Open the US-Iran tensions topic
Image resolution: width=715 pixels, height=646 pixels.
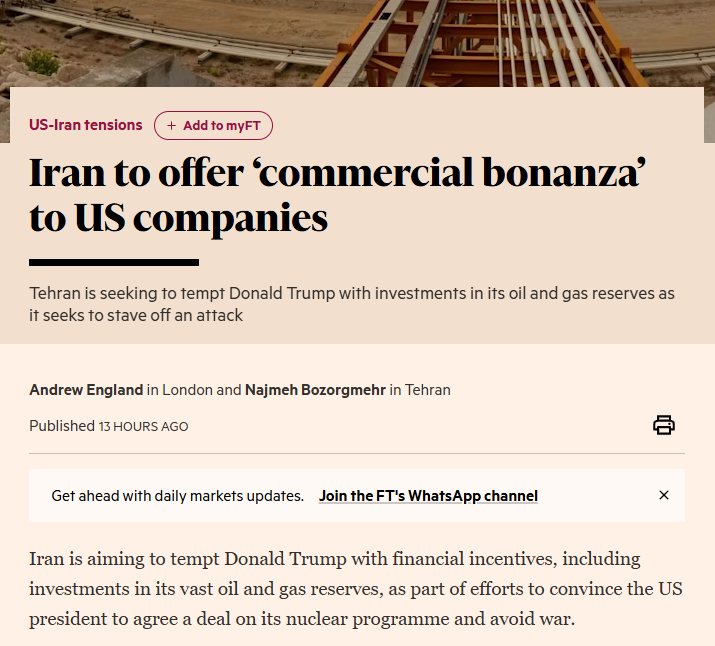86,125
